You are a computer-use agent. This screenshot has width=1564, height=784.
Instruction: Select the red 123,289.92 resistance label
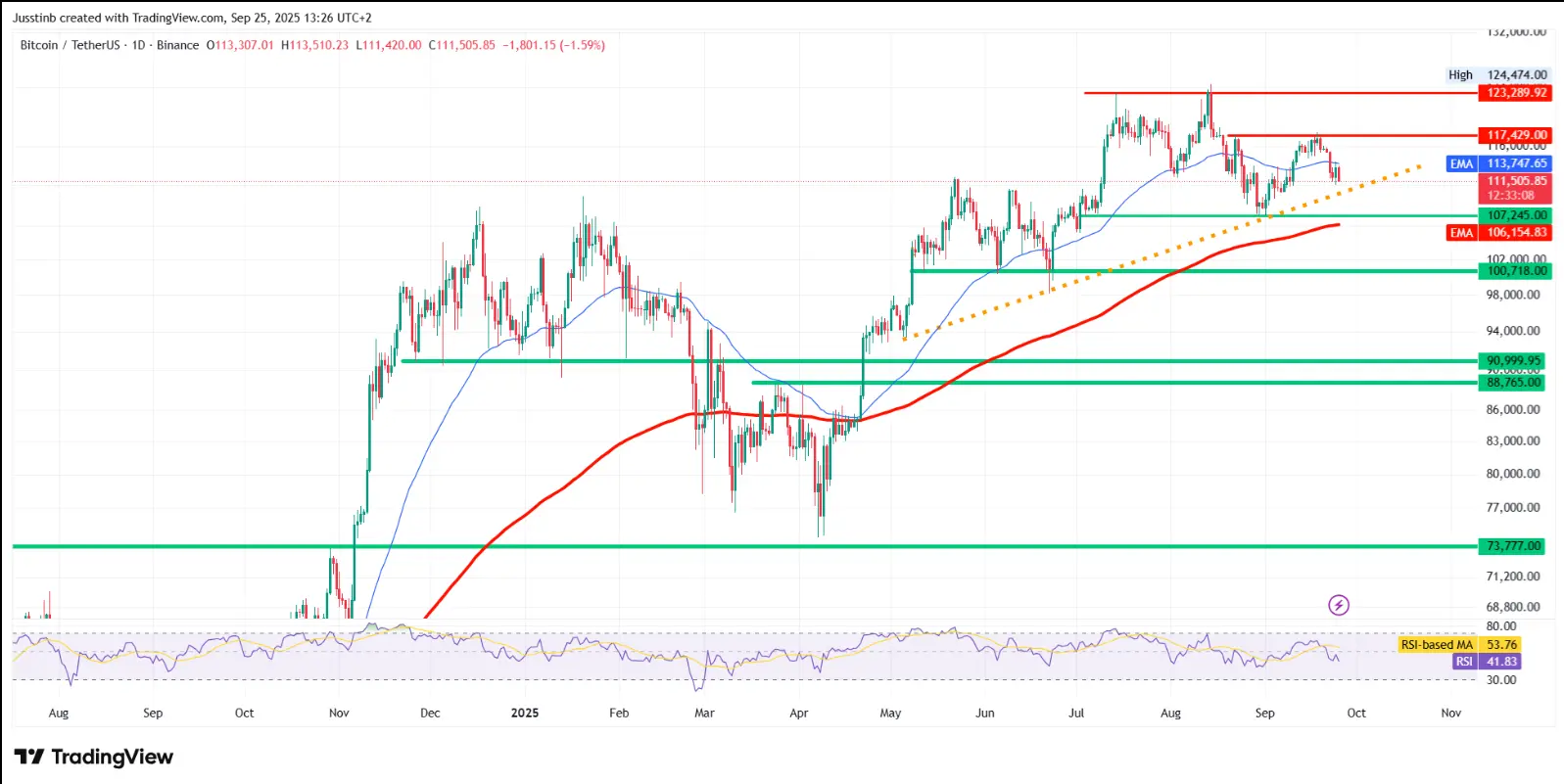(x=1517, y=93)
